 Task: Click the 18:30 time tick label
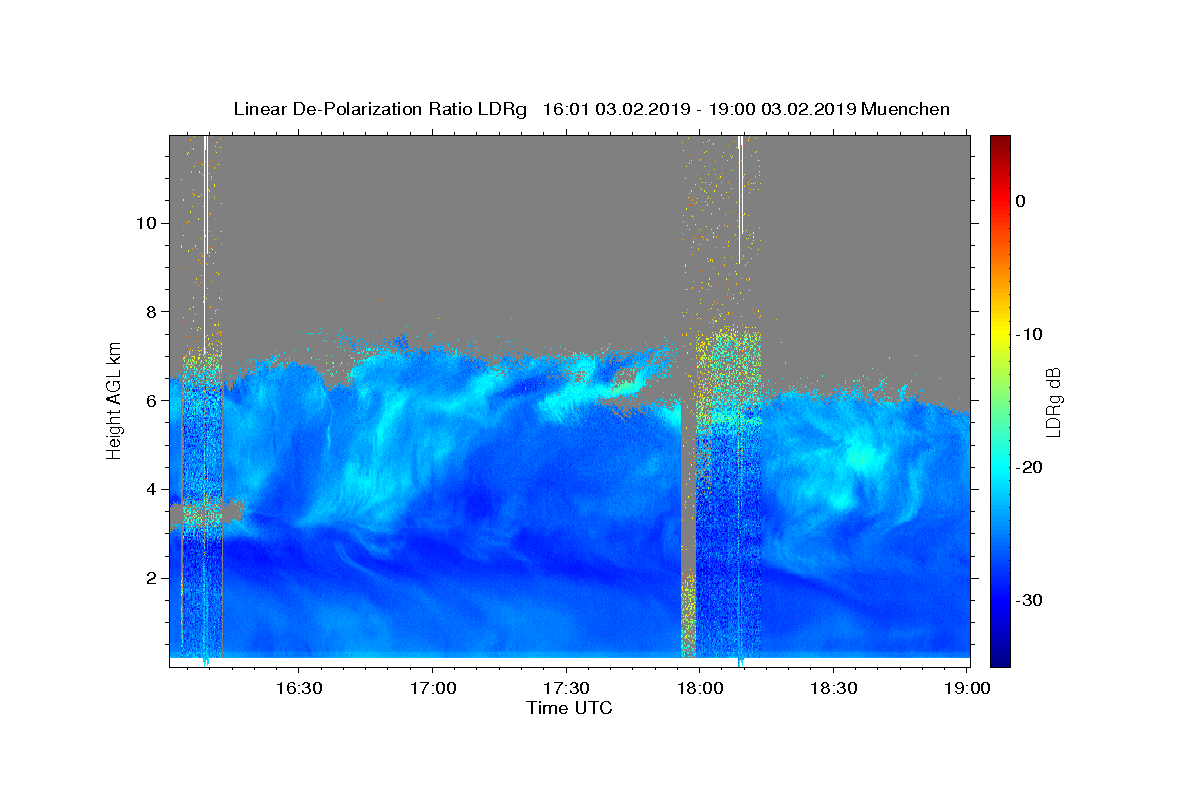(x=833, y=689)
